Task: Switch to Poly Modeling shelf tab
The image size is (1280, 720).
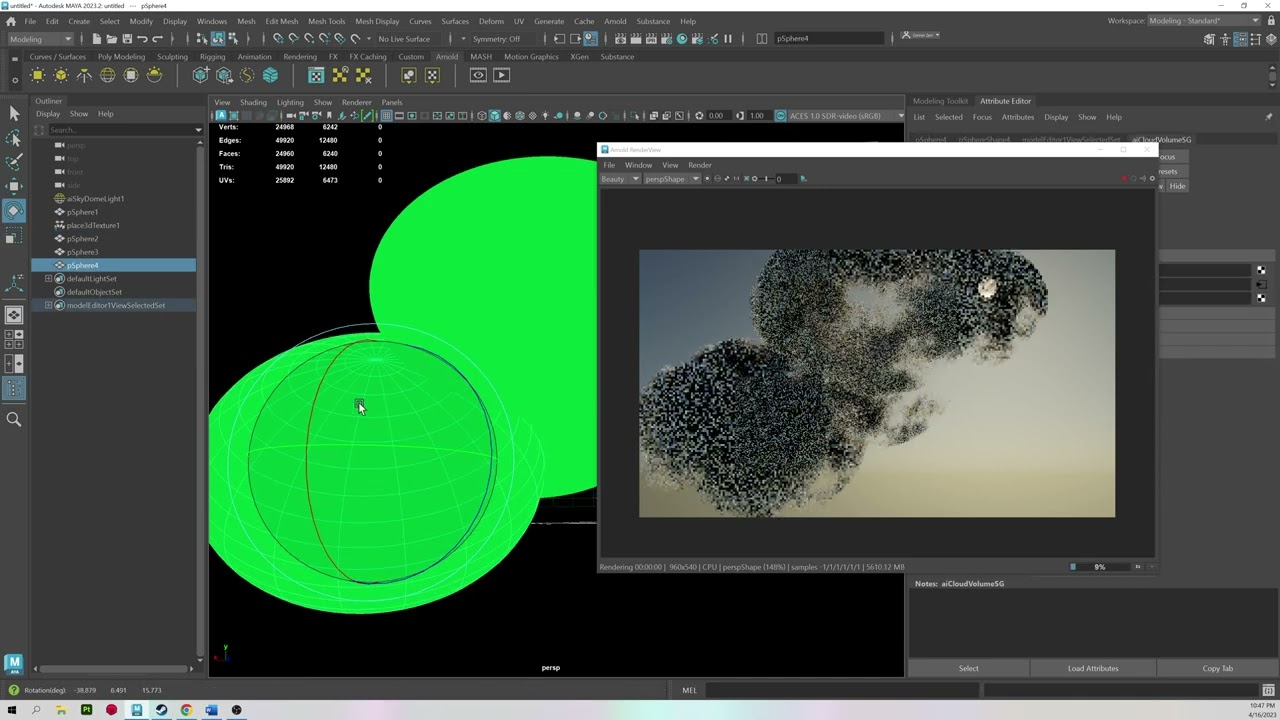Action: tap(121, 57)
